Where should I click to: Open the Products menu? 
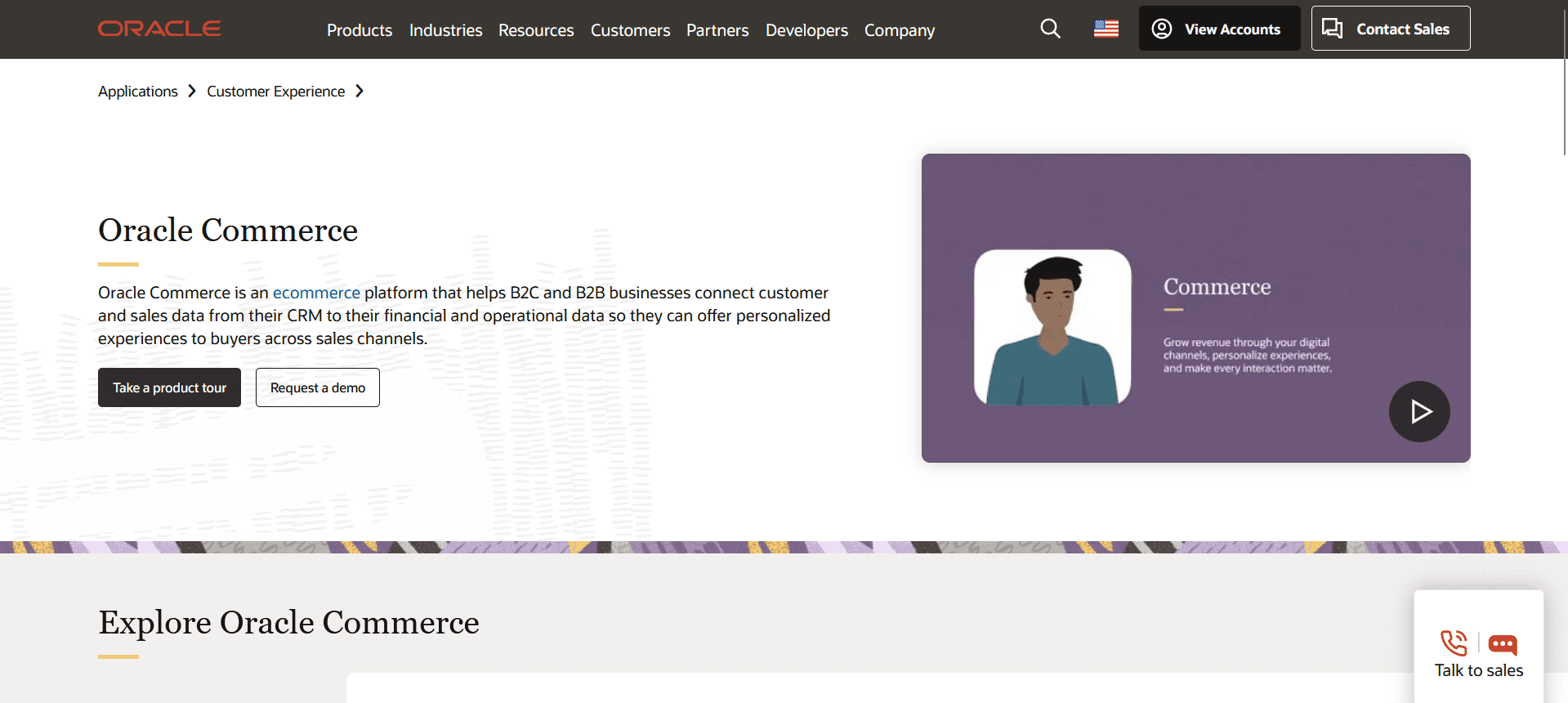point(360,30)
